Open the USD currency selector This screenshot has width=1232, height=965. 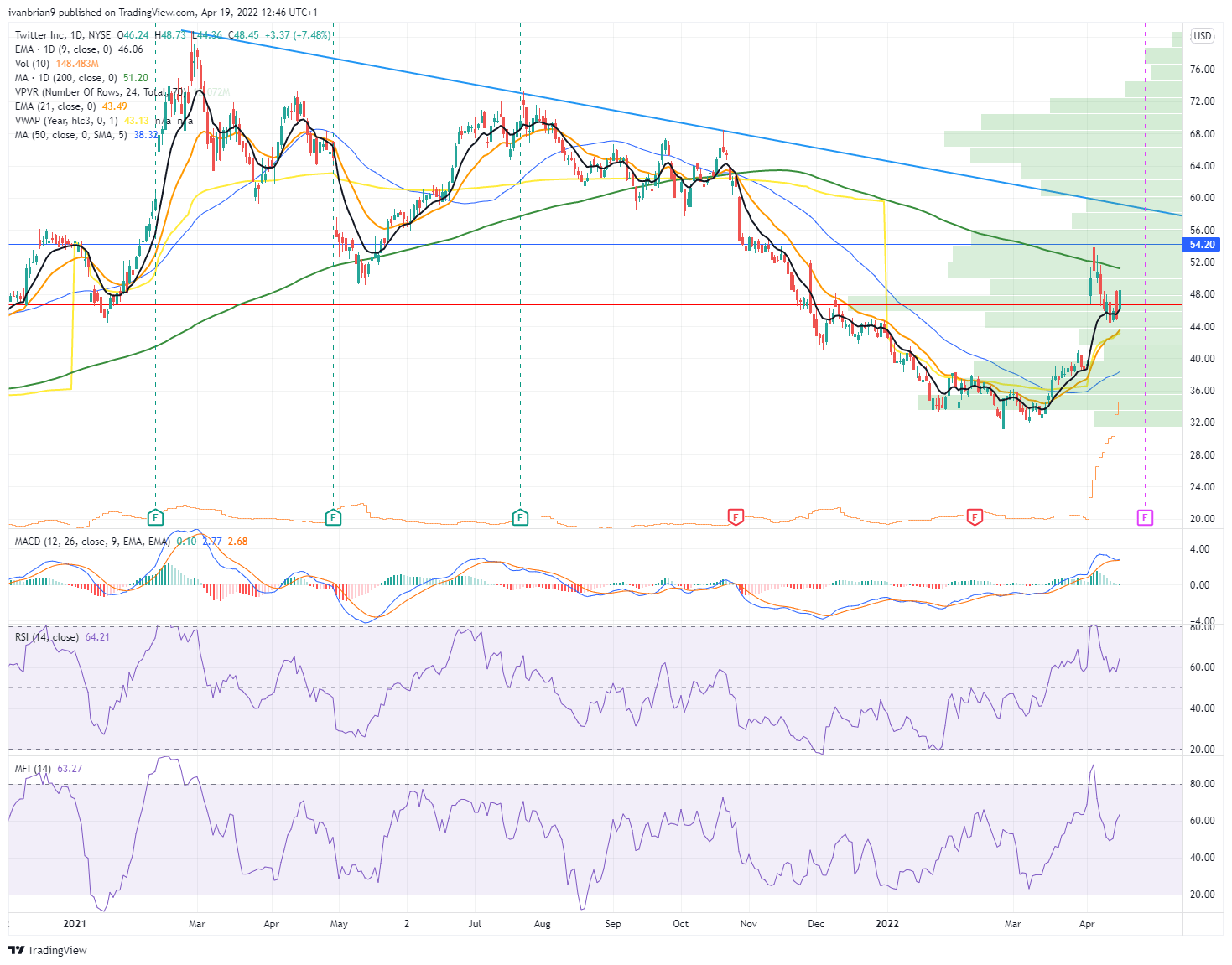pos(1203,35)
